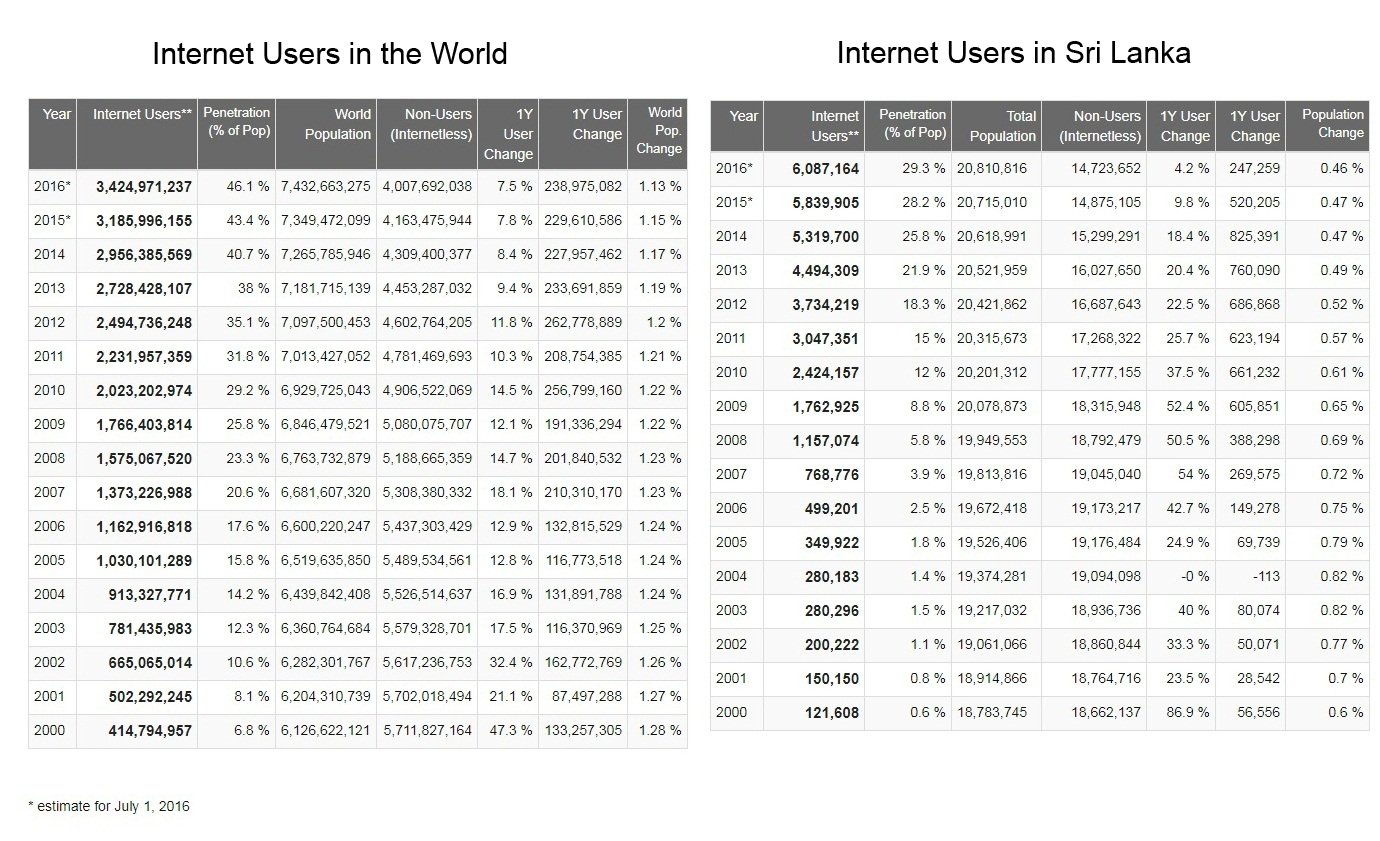Select the 'Internet Users in Sri Lanka' title
1380x841 pixels.
[1013, 52]
